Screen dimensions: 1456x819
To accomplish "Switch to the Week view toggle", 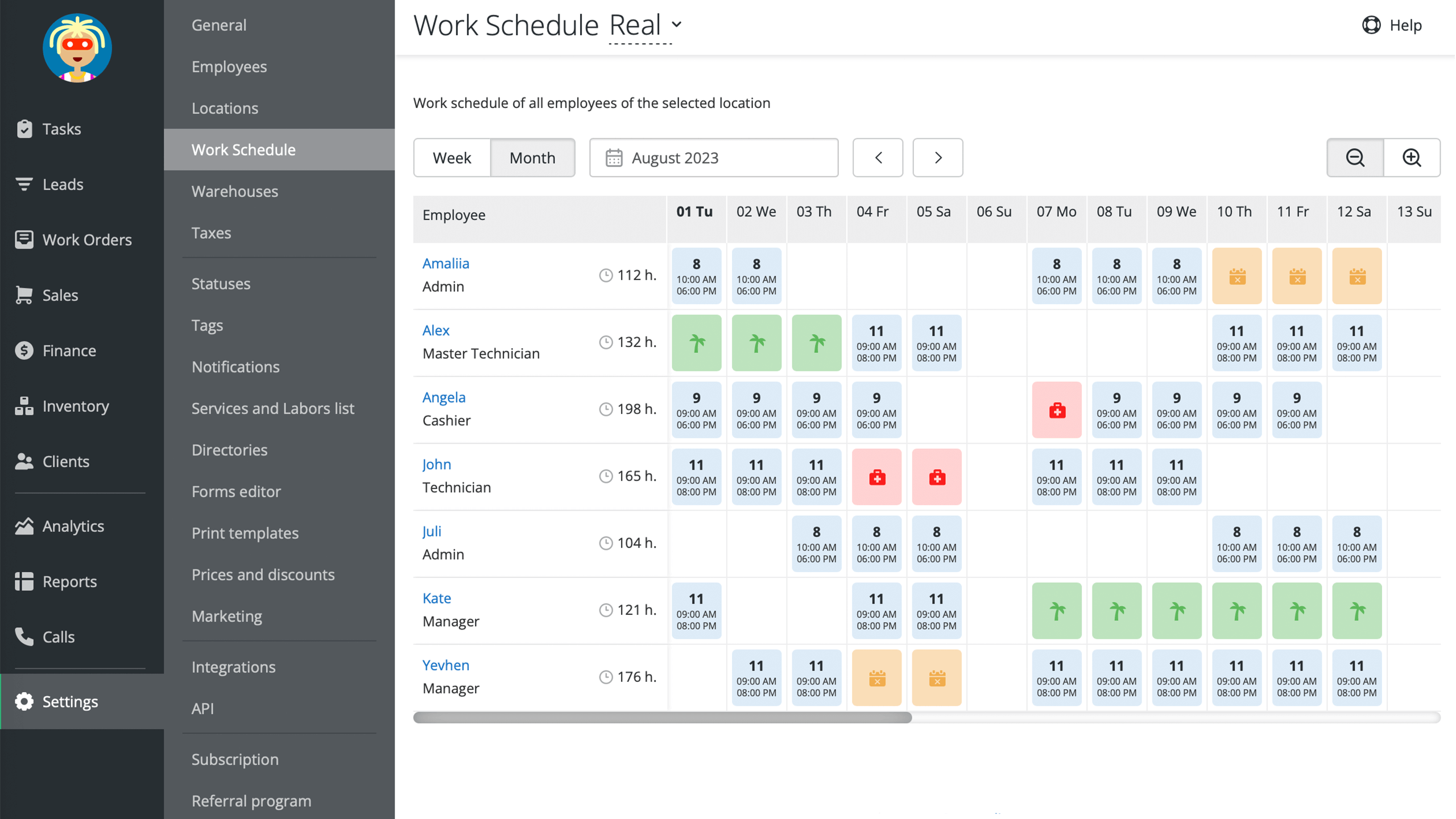I will pos(452,158).
